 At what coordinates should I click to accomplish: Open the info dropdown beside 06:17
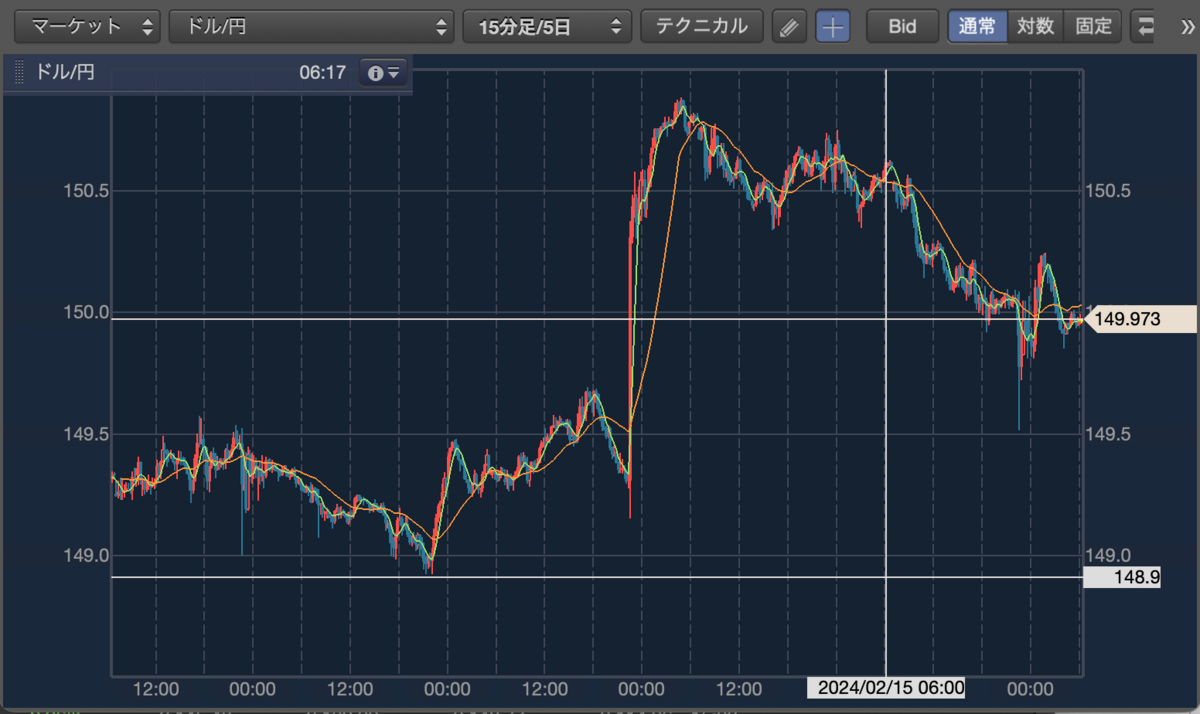pos(384,73)
